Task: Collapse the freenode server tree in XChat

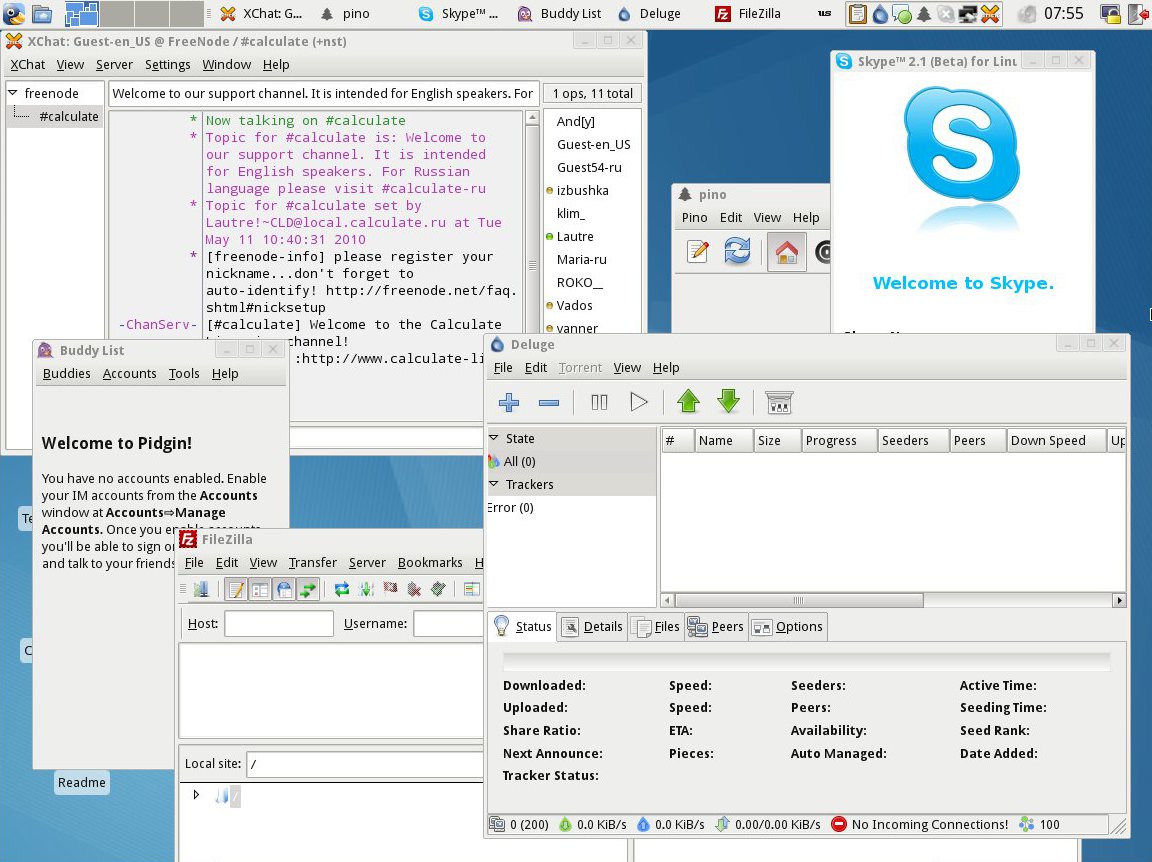Action: (x=13, y=93)
